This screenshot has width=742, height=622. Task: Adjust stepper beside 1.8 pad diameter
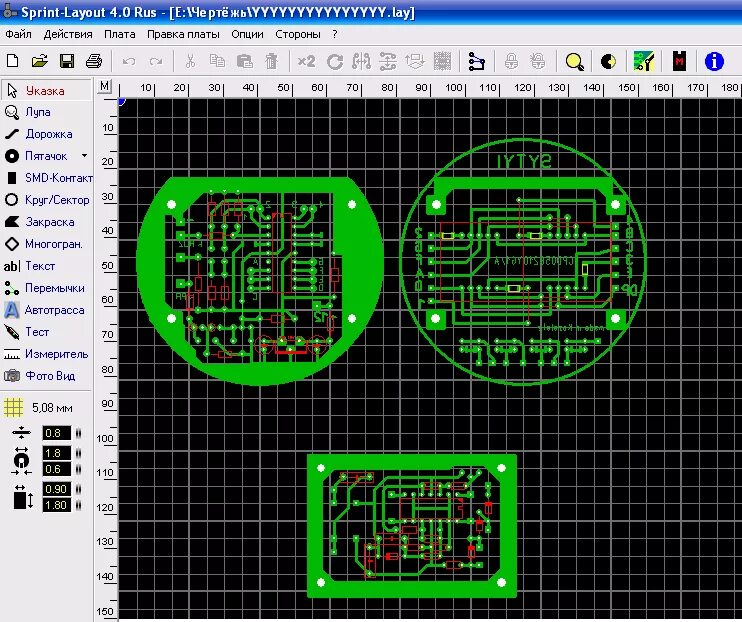click(79, 453)
